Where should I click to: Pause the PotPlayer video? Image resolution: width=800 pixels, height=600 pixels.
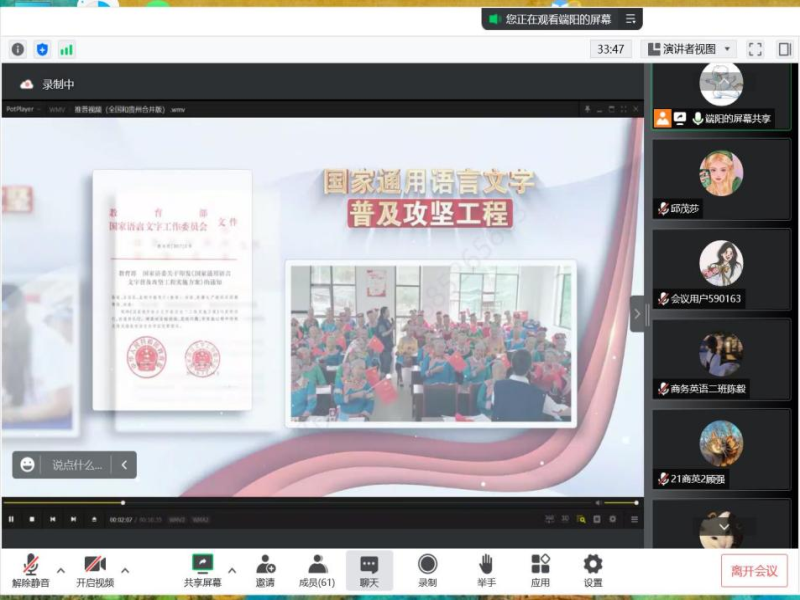[11, 519]
